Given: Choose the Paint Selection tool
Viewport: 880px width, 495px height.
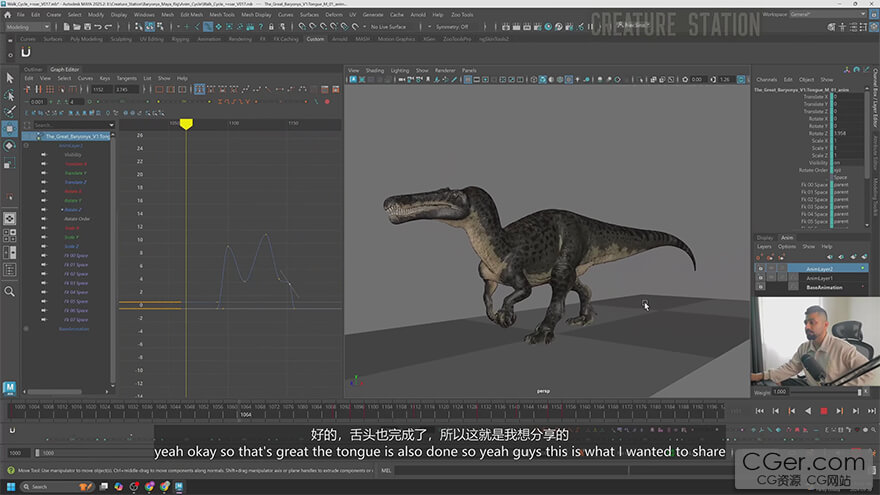Looking at the screenshot, I should coord(10,111).
